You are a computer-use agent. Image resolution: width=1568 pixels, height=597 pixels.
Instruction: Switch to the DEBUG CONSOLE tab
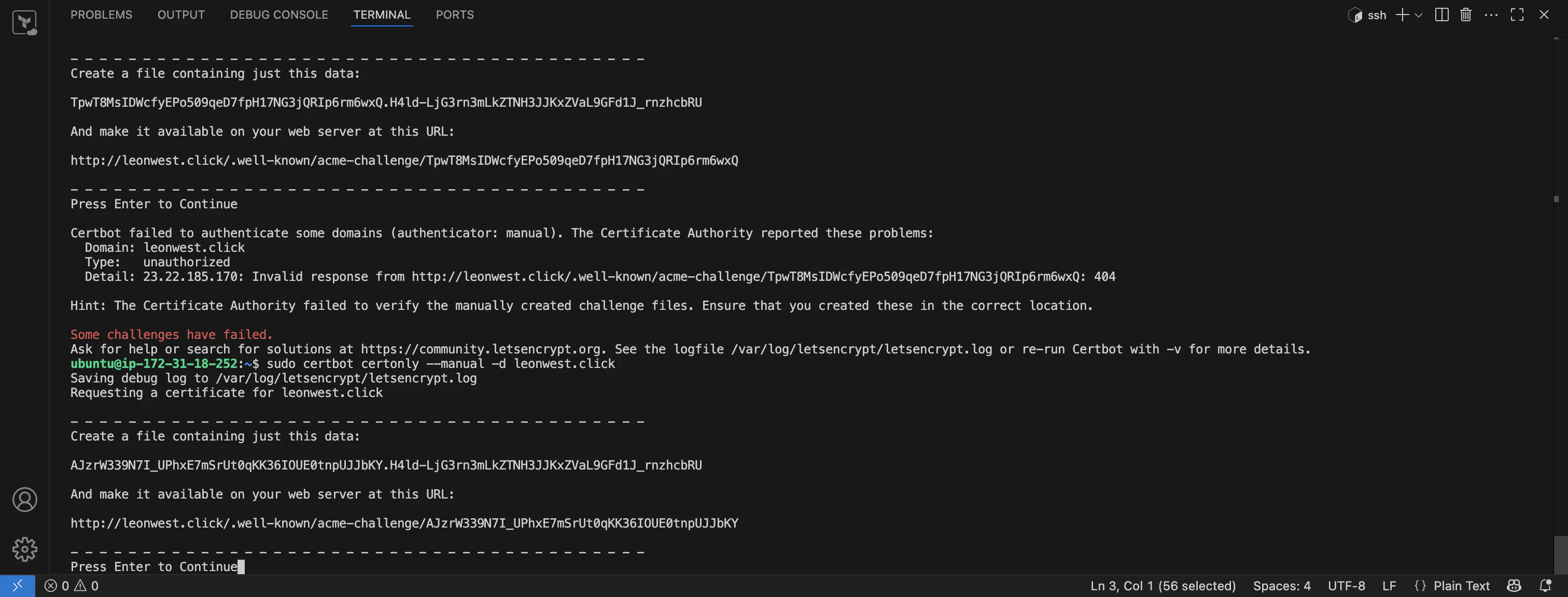tap(279, 15)
